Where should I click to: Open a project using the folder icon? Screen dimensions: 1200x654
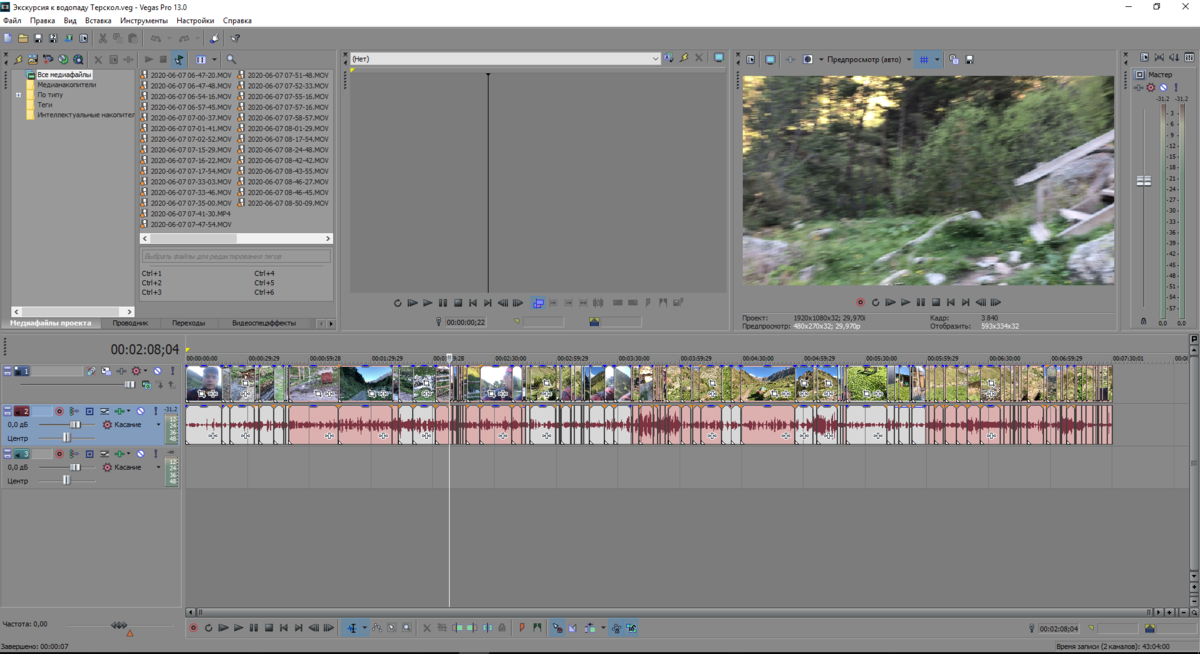(x=23, y=38)
